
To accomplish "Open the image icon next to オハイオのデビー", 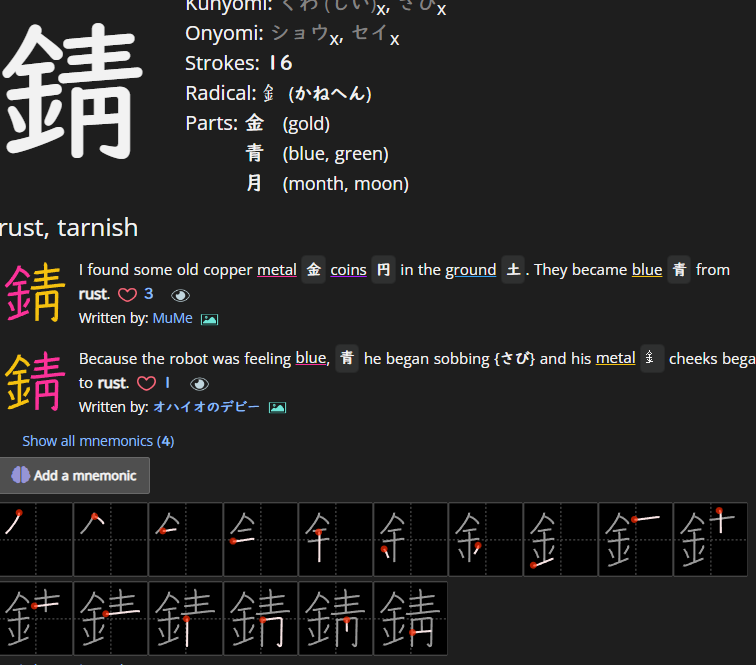I will pos(277,407).
